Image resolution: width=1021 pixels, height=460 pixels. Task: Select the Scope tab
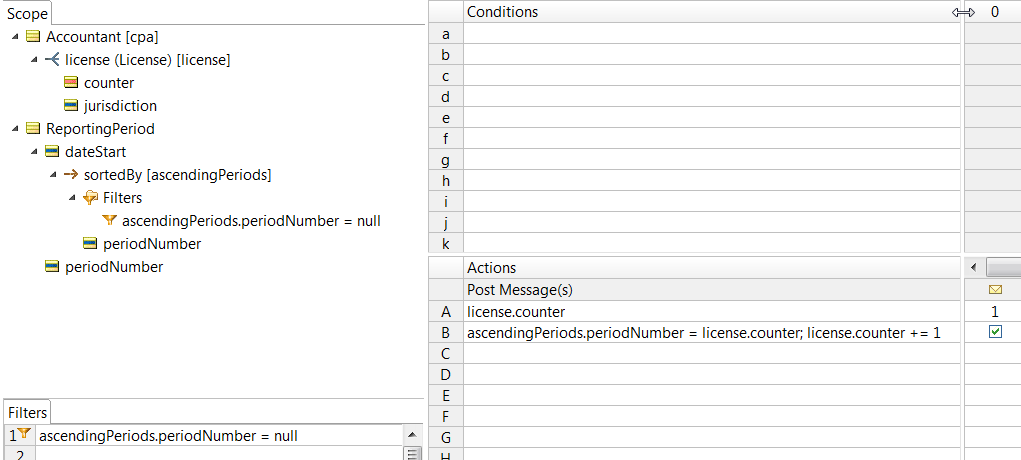click(27, 13)
